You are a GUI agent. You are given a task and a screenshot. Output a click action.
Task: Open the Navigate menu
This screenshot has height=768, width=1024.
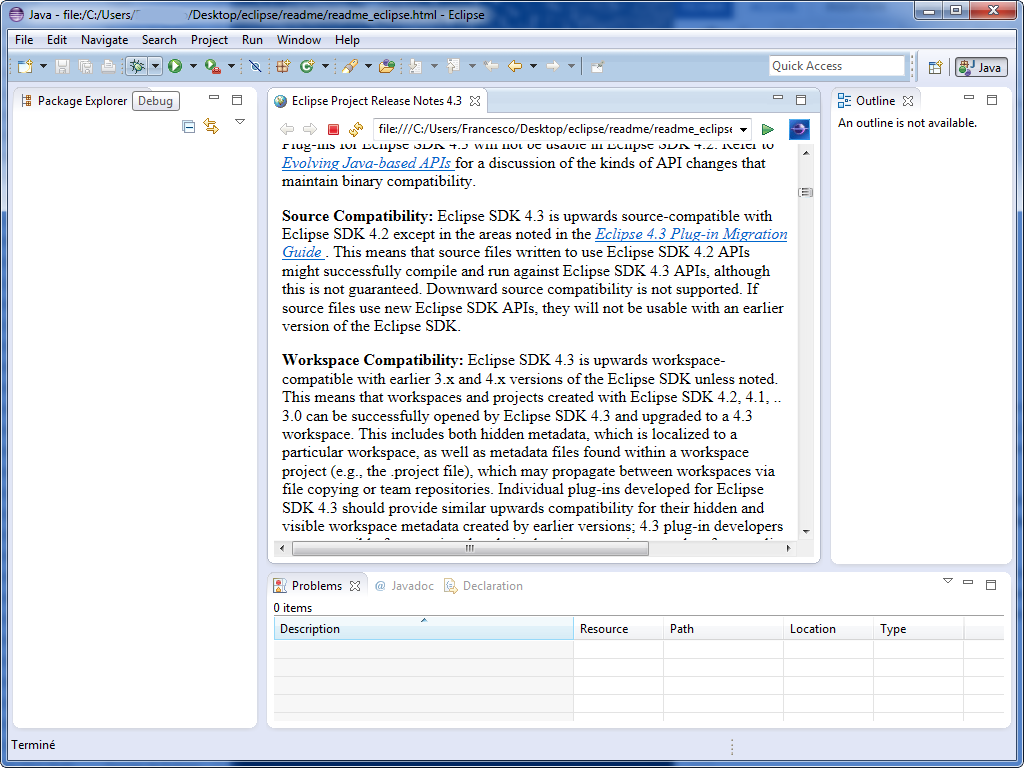coord(103,40)
